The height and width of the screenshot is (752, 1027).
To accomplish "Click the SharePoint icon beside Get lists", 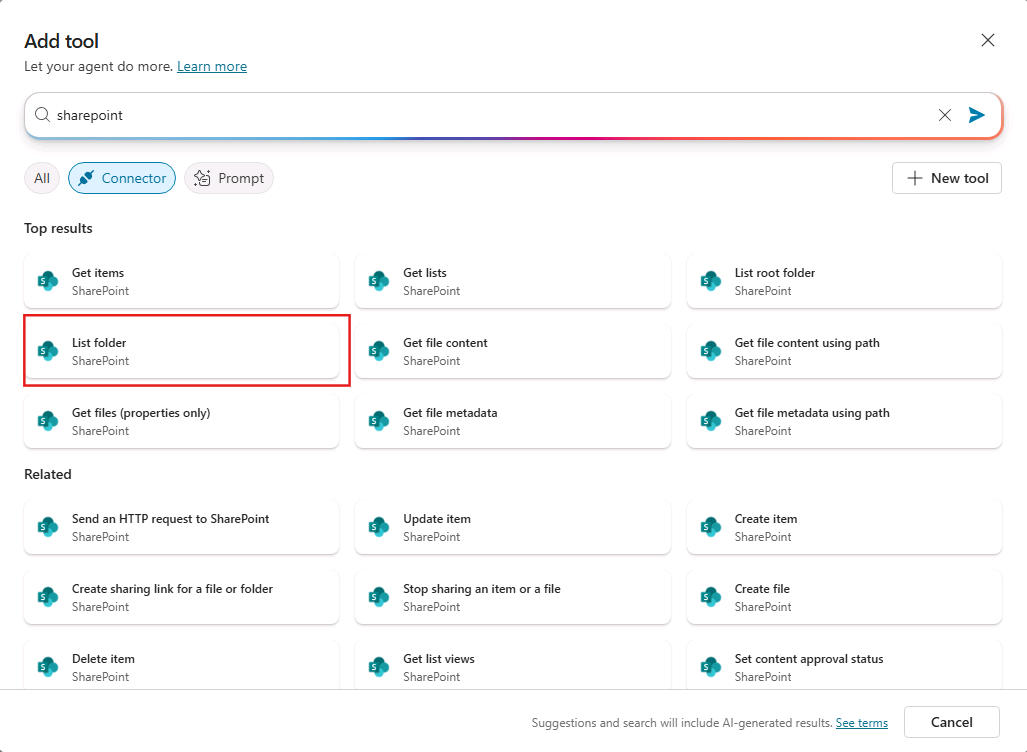I will click(379, 281).
